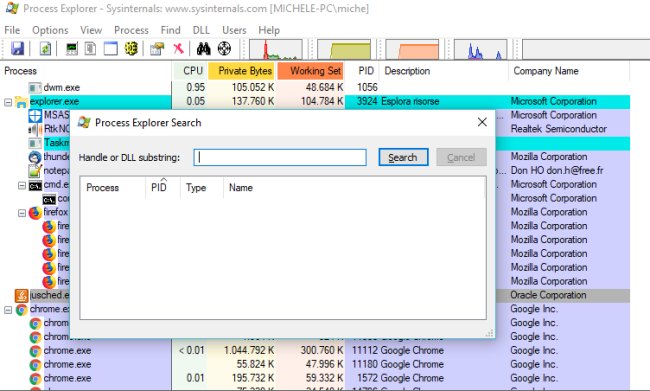650x391 pixels.
Task: Sort by CPU column header
Action: coord(189,71)
